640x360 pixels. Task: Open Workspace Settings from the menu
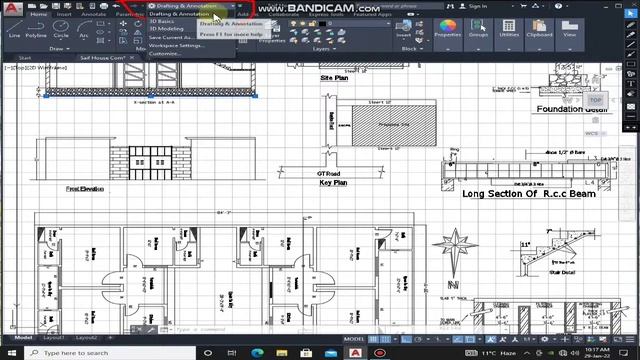click(177, 45)
